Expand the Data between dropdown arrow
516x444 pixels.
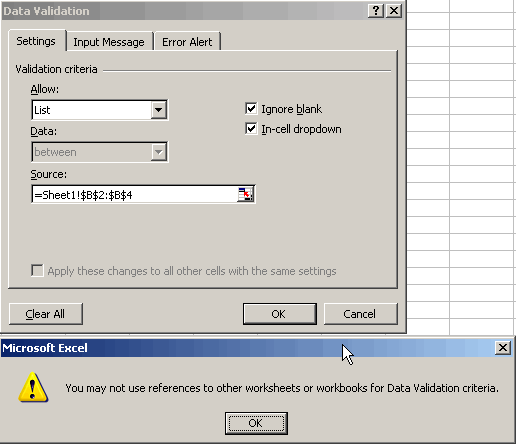coord(158,152)
